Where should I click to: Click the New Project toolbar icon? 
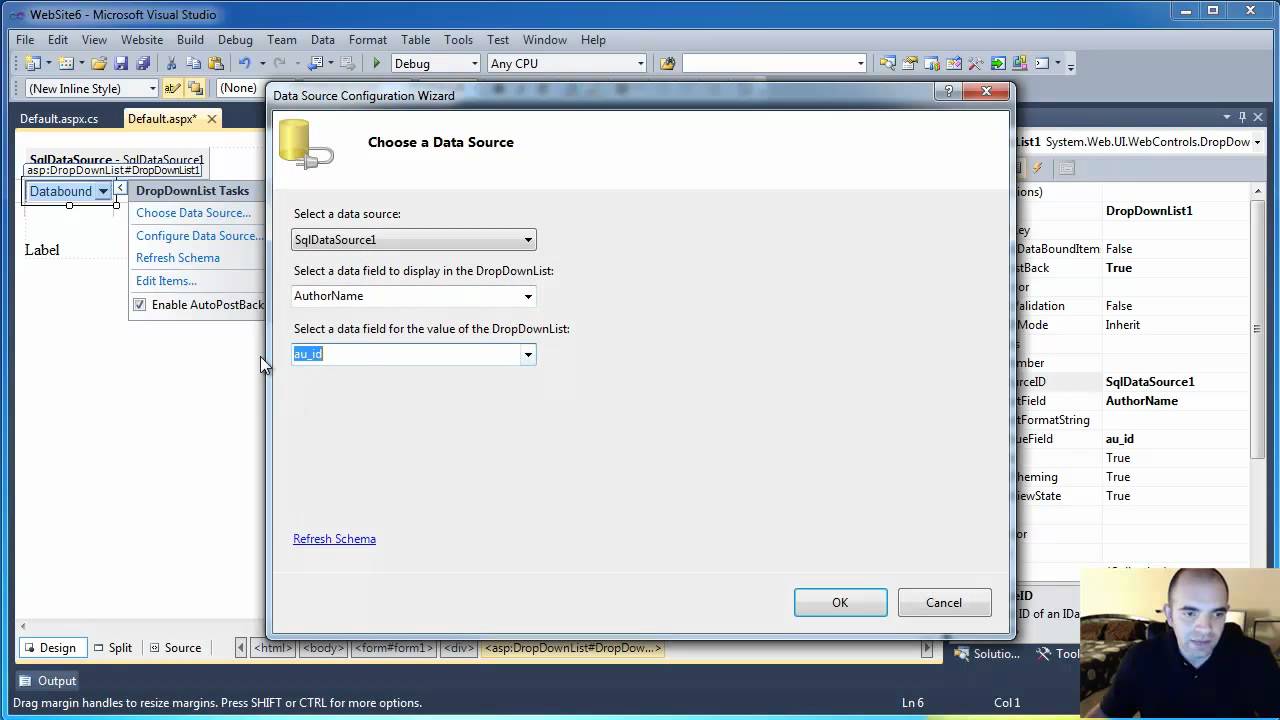(32, 63)
